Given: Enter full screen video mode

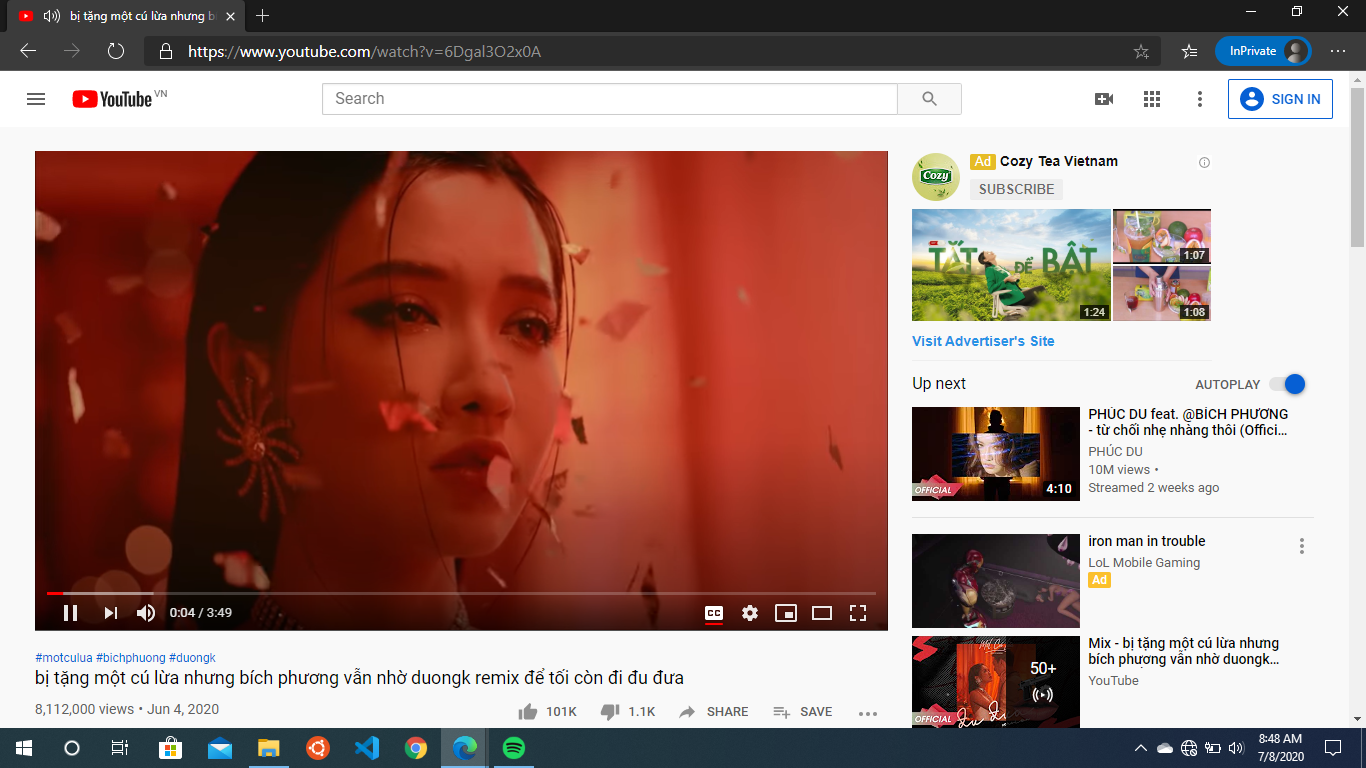Looking at the screenshot, I should click(858, 613).
